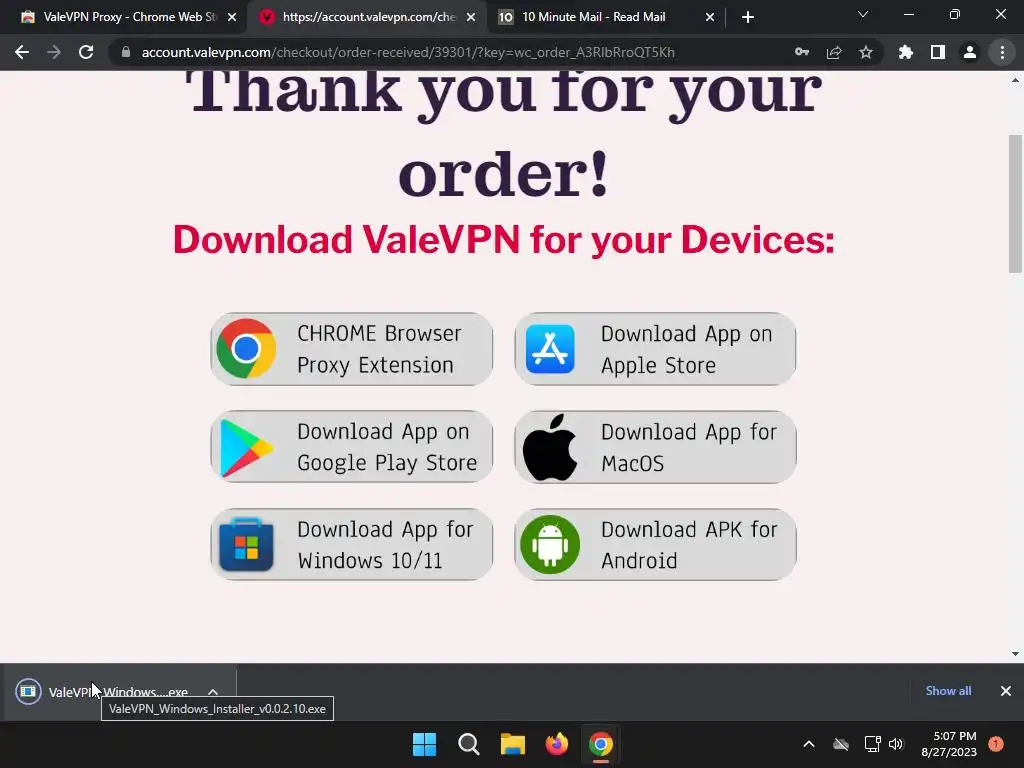Open the saved passwords key icon
This screenshot has width=1024, height=768.
802,52
